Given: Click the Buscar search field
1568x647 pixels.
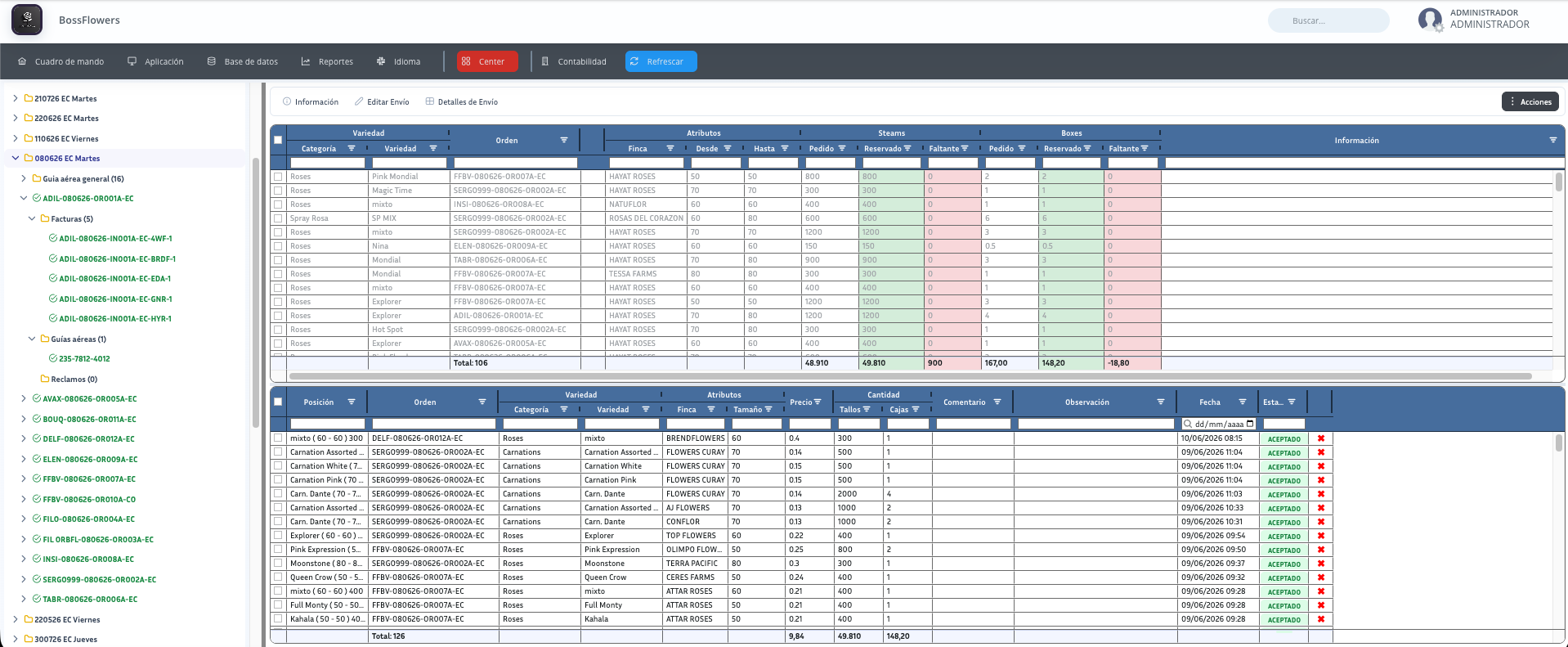Looking at the screenshot, I should tap(1328, 20).
